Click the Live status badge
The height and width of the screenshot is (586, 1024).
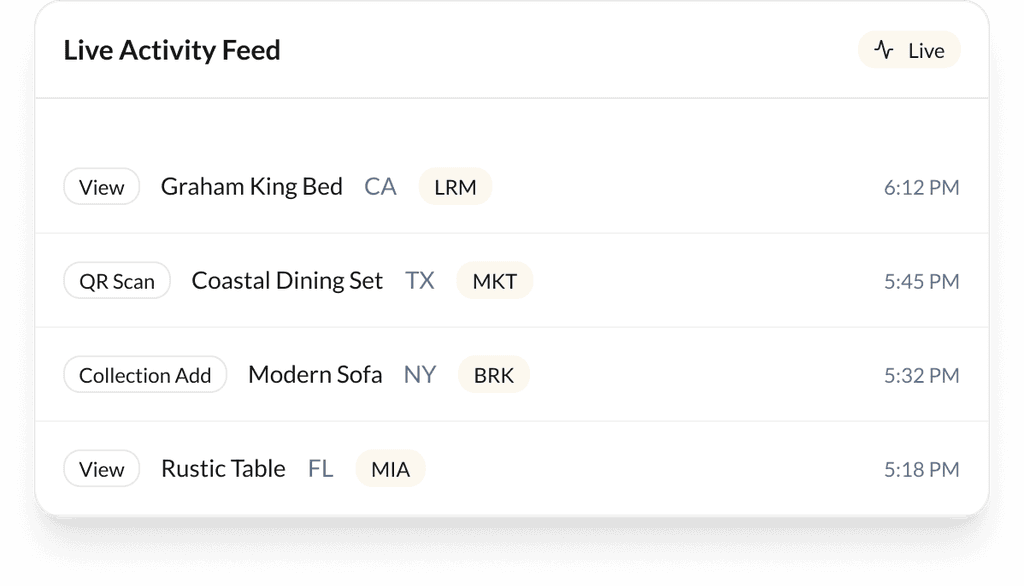tap(909, 50)
